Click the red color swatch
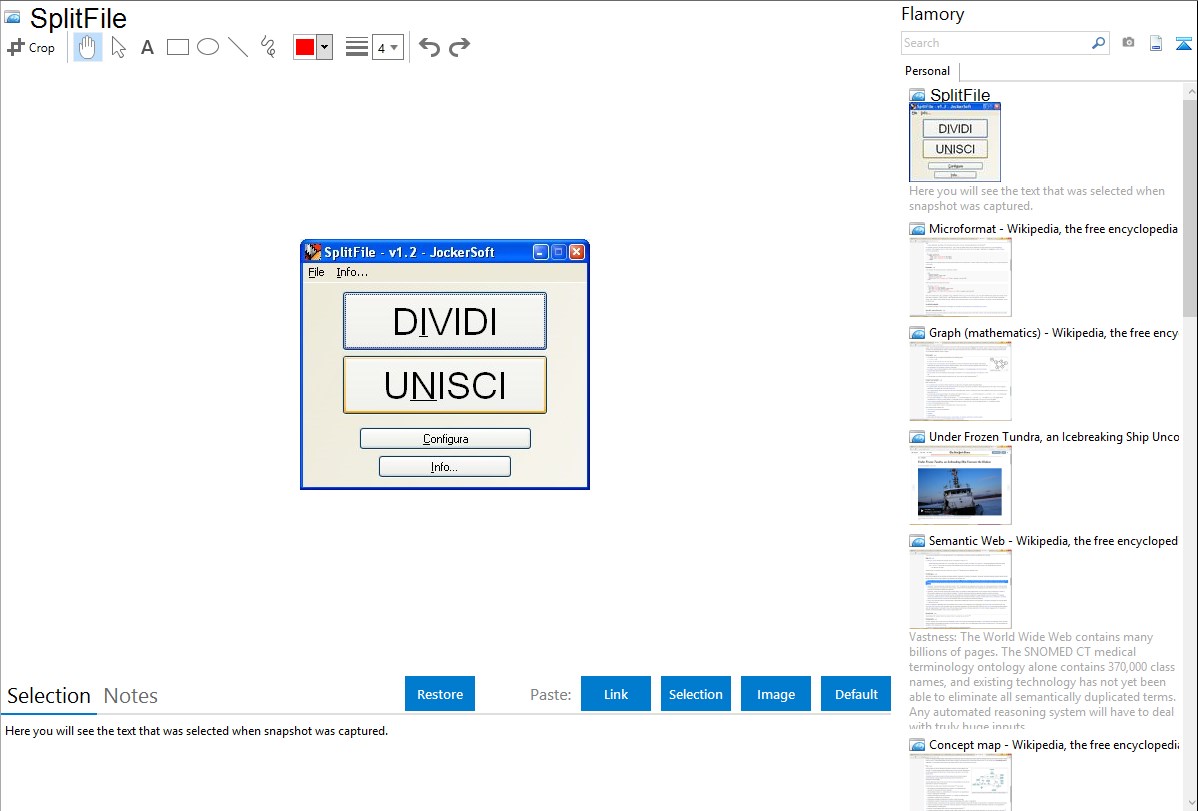Image resolution: width=1198 pixels, height=811 pixels. click(305, 47)
